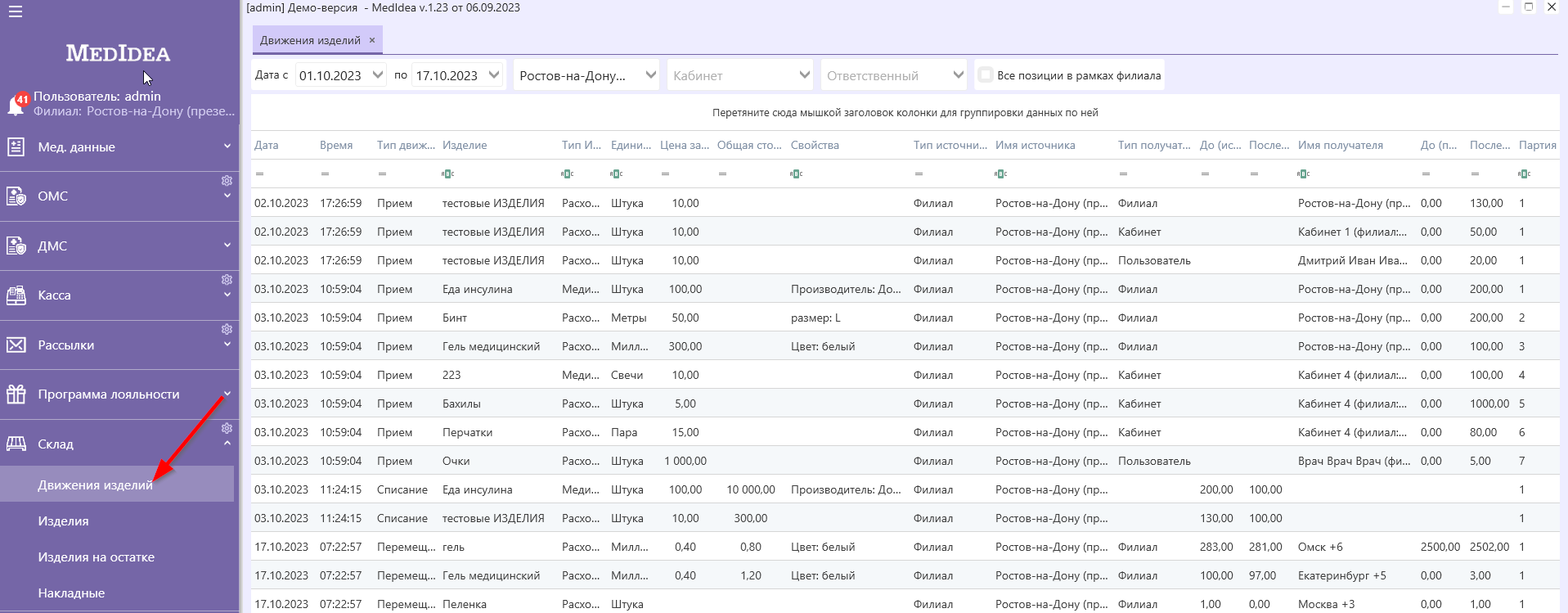1568x613 pixels.
Task: Click the размер: L properties cell
Action: [815, 318]
